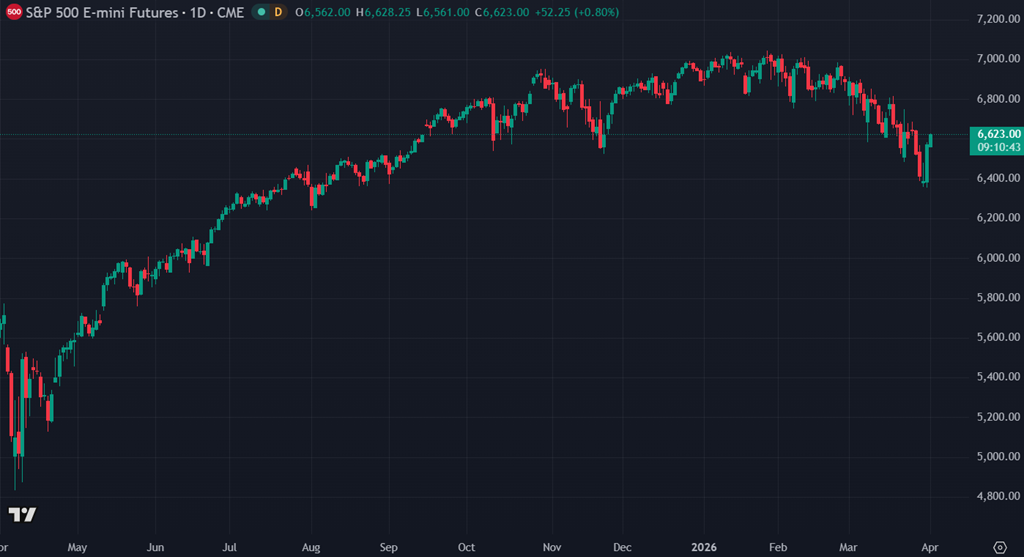Click the Feb label on time axis
1024x557 pixels.
coord(781,547)
